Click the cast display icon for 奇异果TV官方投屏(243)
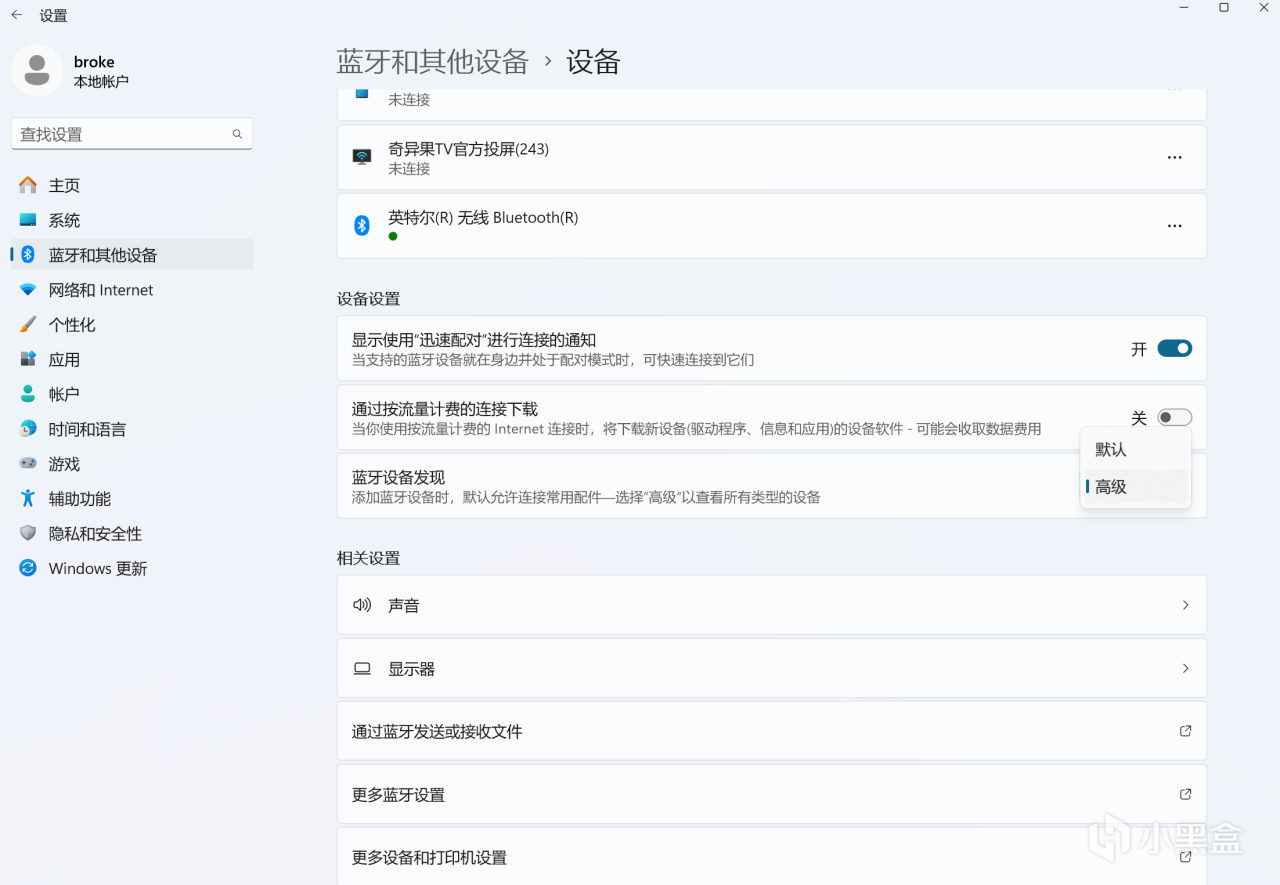 362,157
